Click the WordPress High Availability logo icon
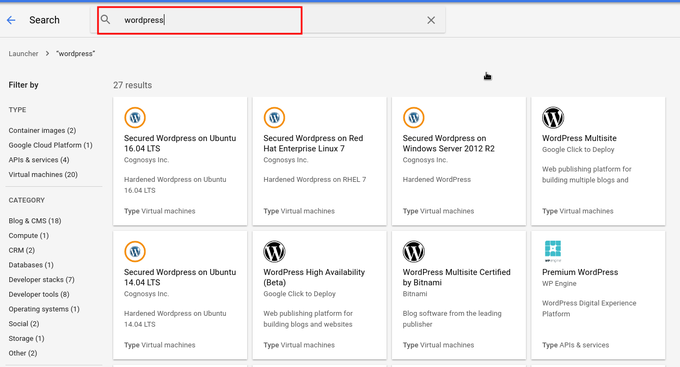 (274, 252)
